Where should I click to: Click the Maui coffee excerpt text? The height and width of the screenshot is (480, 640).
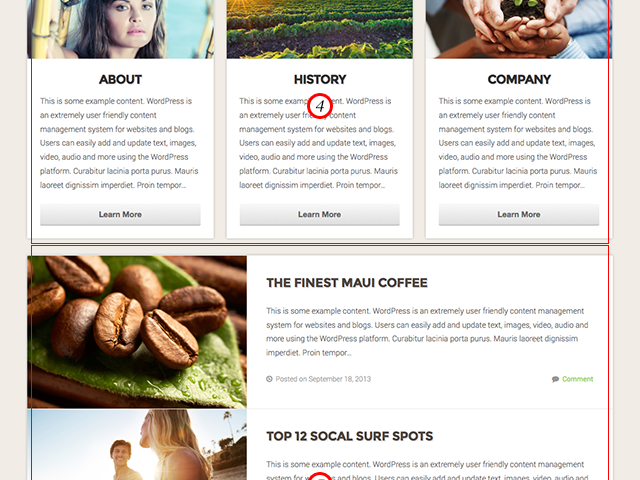coord(427,332)
